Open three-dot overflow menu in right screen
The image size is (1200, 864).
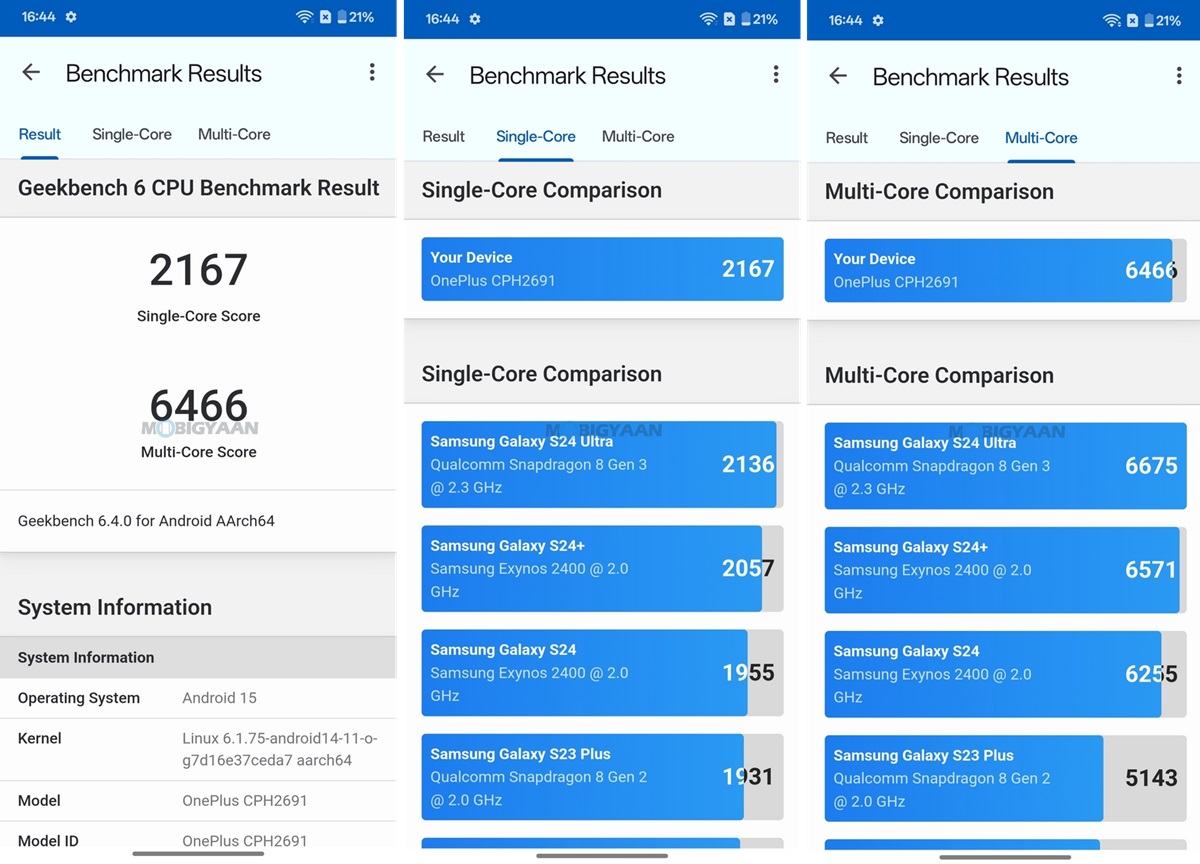(x=1179, y=76)
